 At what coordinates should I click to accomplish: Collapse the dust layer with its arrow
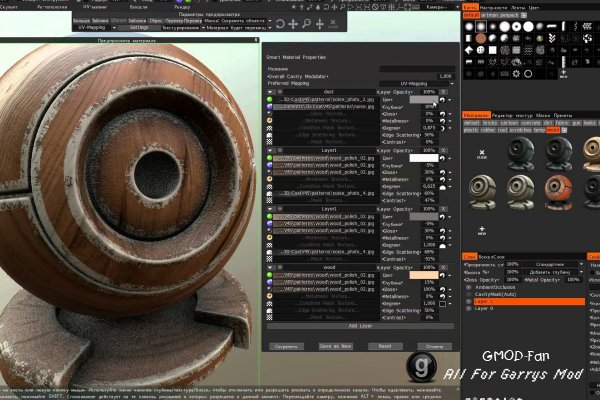click(270, 92)
